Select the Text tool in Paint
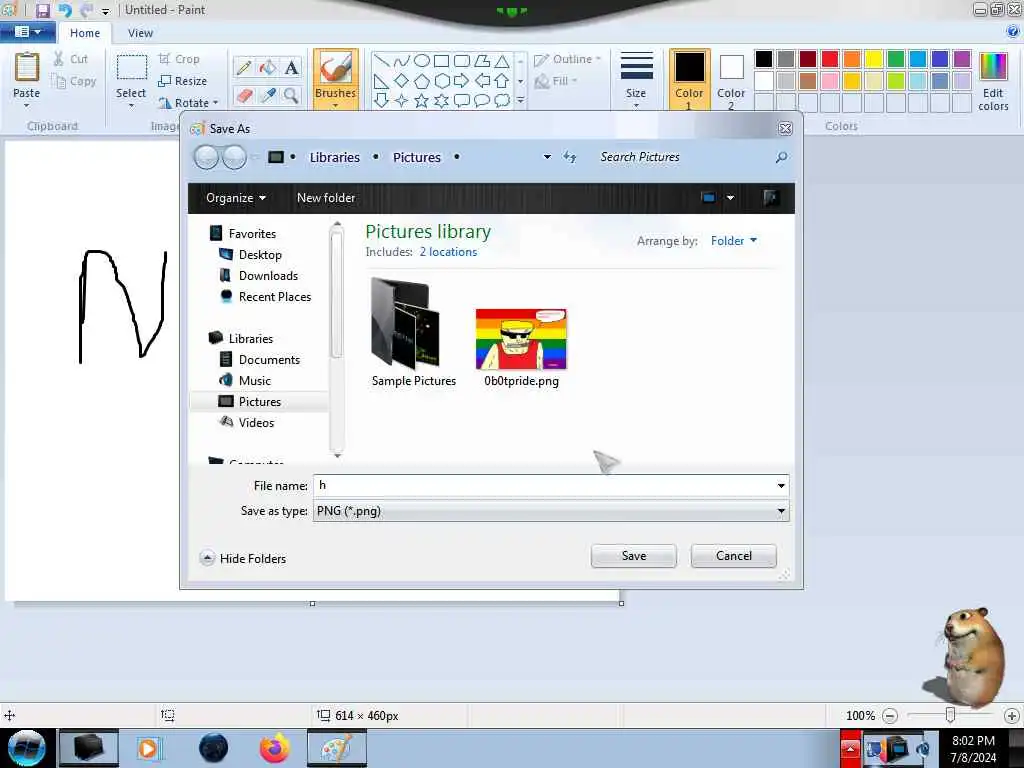 click(x=291, y=67)
